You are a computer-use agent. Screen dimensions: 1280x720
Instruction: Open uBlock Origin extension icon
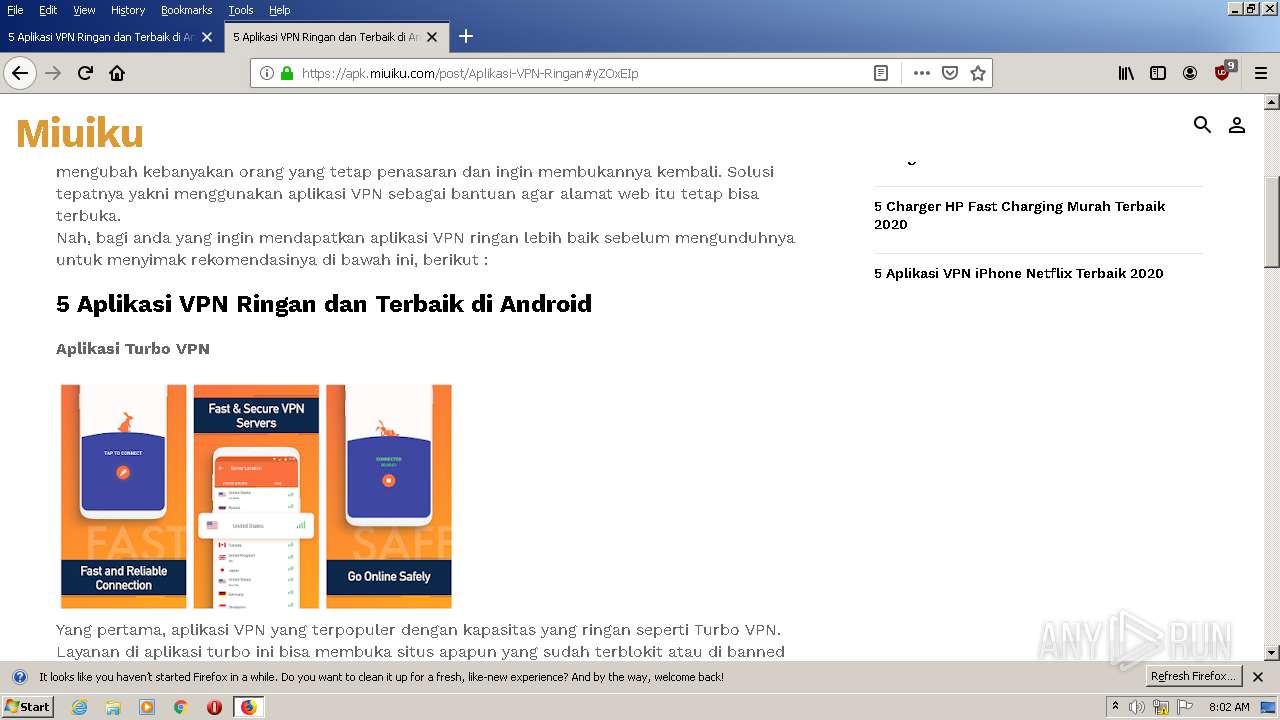coord(1224,72)
